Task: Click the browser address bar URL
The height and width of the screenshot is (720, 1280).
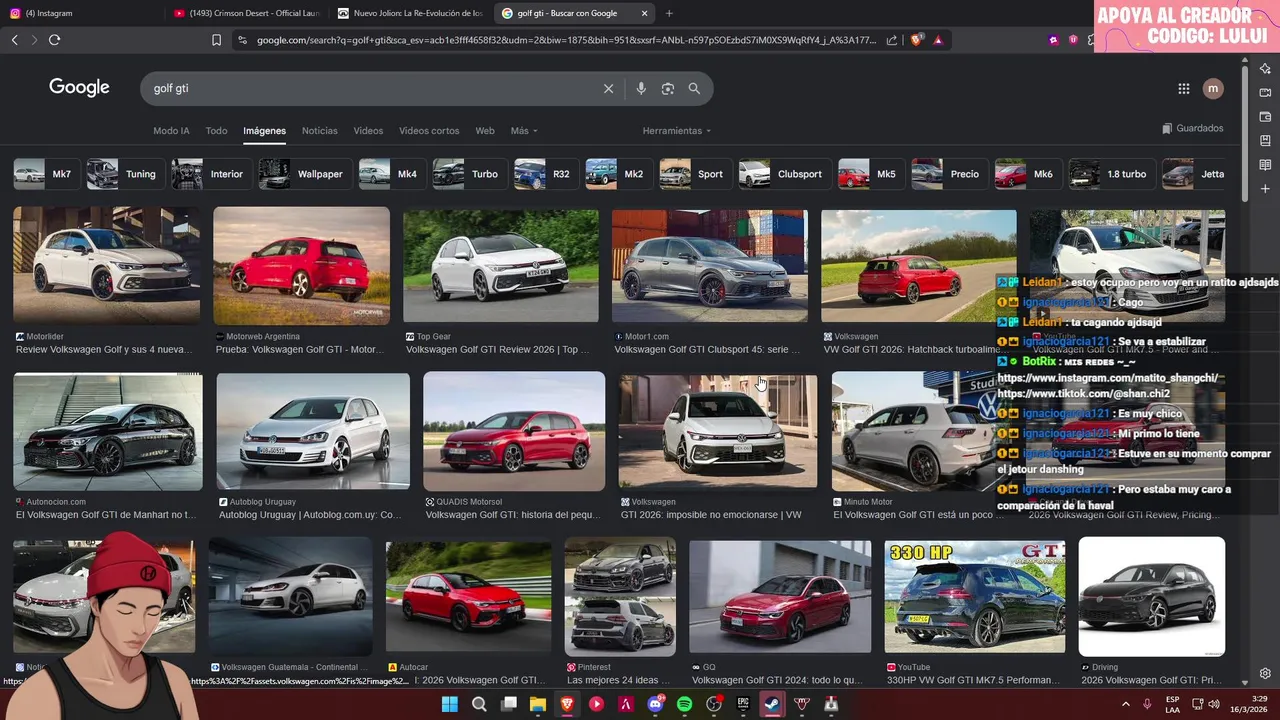Action: click(x=566, y=40)
